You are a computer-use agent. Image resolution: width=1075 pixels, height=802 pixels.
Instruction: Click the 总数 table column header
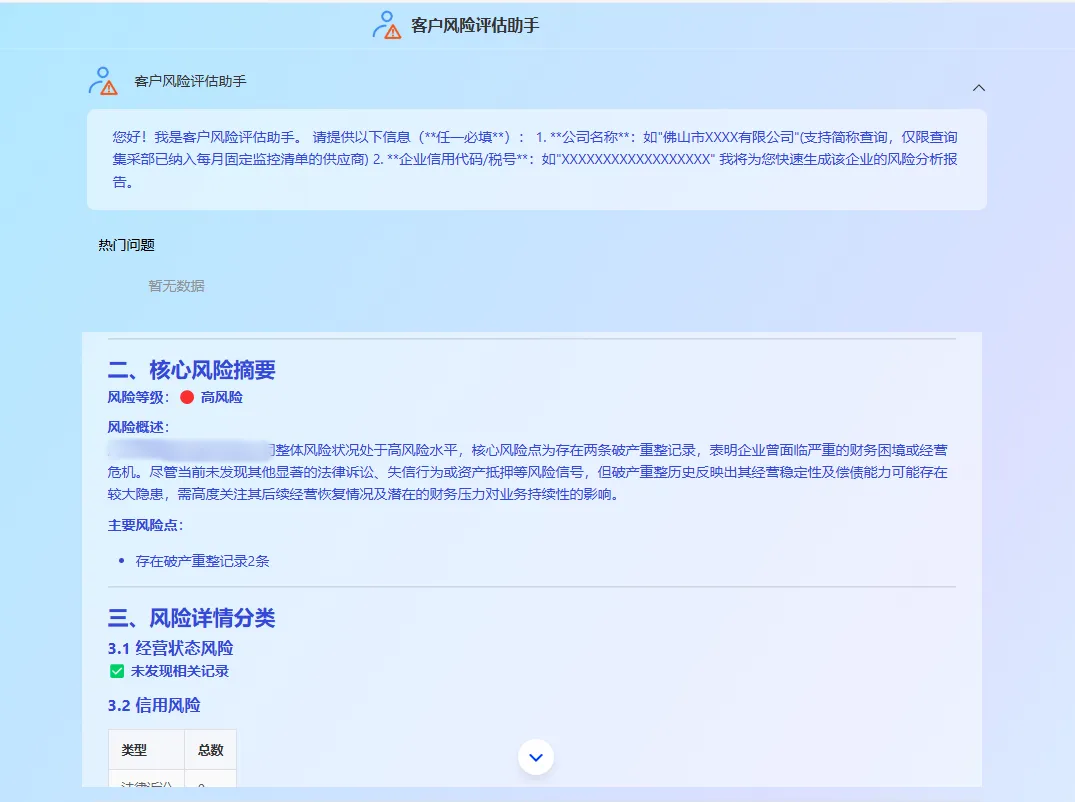click(x=210, y=750)
